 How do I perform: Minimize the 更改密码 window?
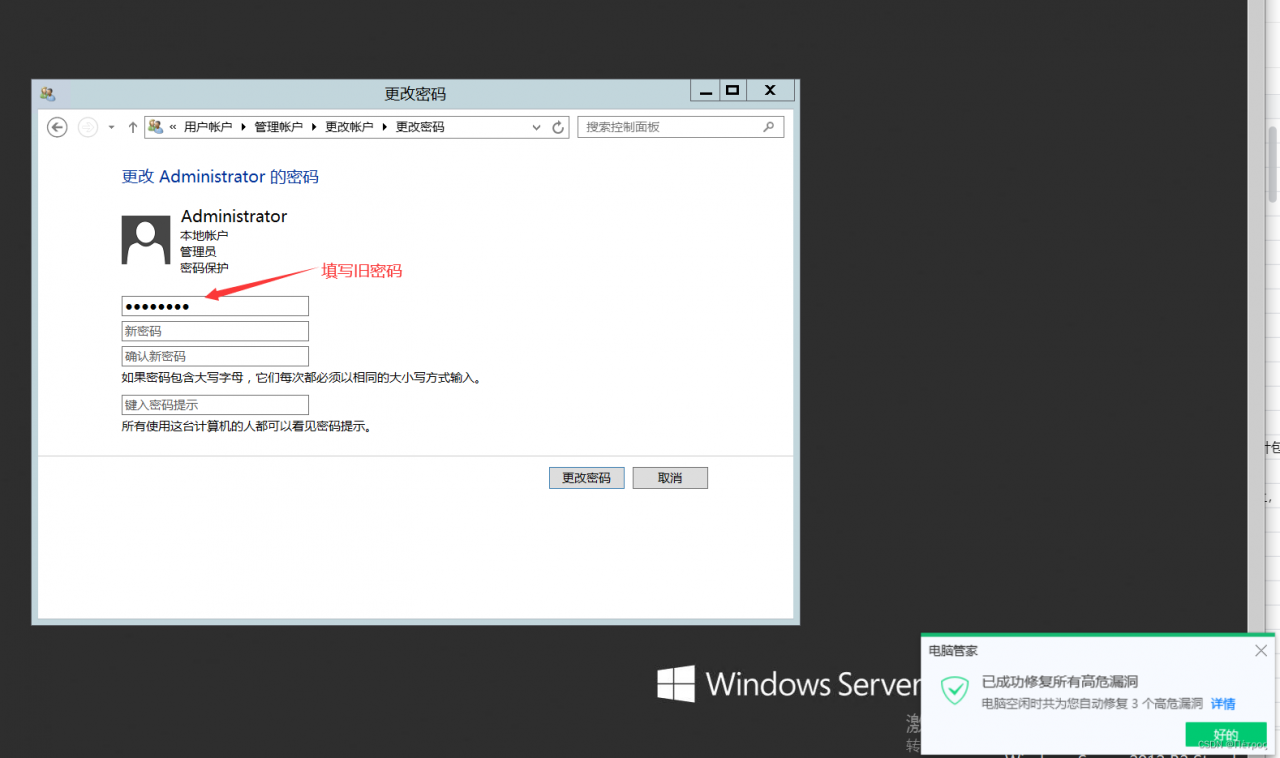(706, 90)
